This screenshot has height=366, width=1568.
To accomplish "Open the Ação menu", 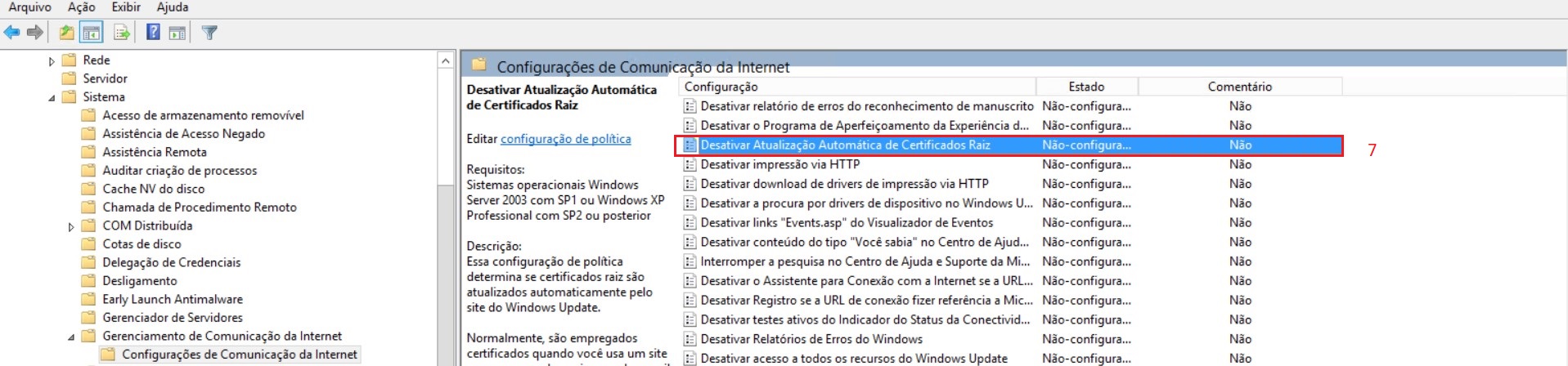I will click(x=81, y=7).
